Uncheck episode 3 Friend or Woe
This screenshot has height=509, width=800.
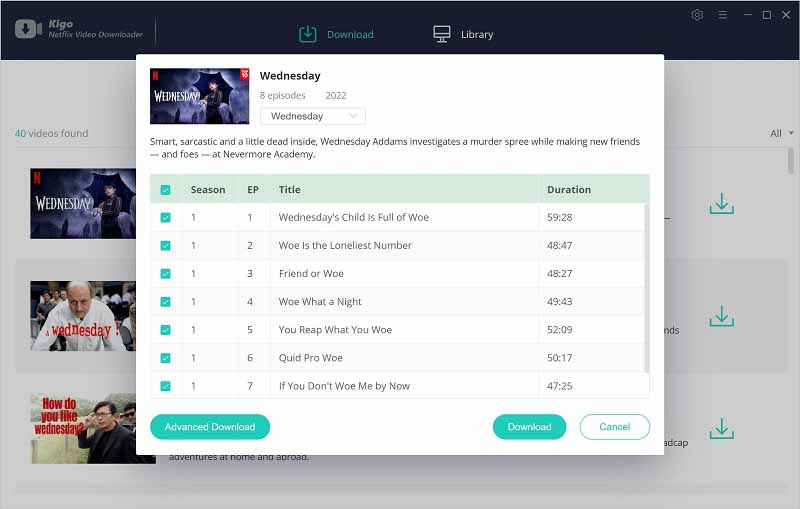165,273
